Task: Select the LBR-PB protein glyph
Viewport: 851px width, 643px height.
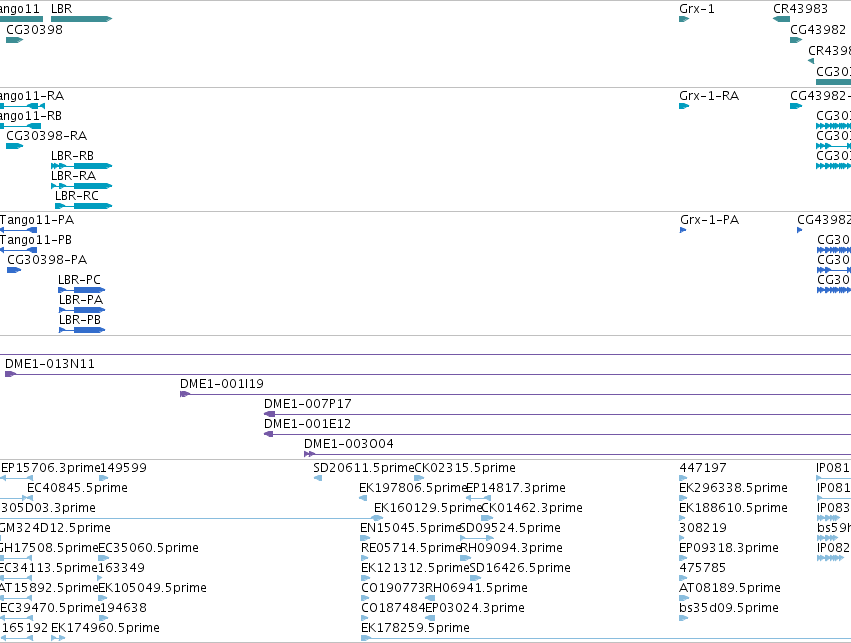Action: (x=82, y=330)
